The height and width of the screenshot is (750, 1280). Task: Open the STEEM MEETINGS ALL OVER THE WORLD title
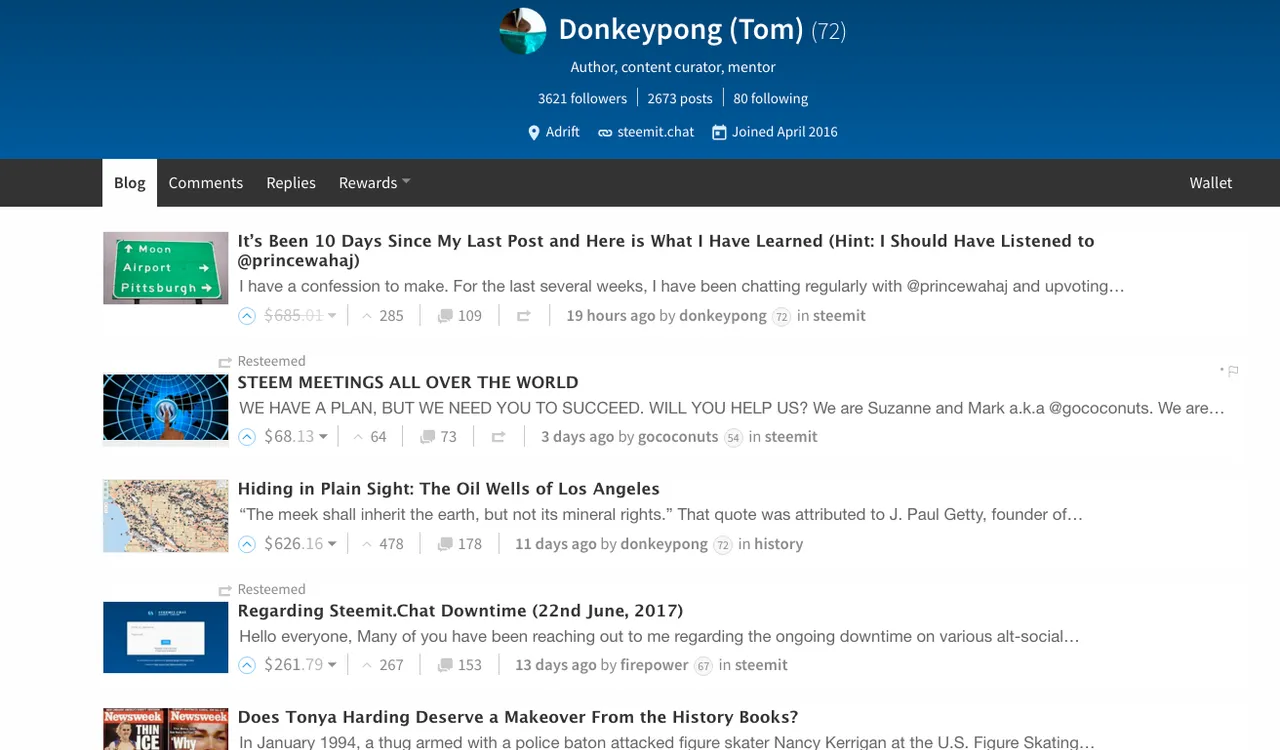coord(408,382)
